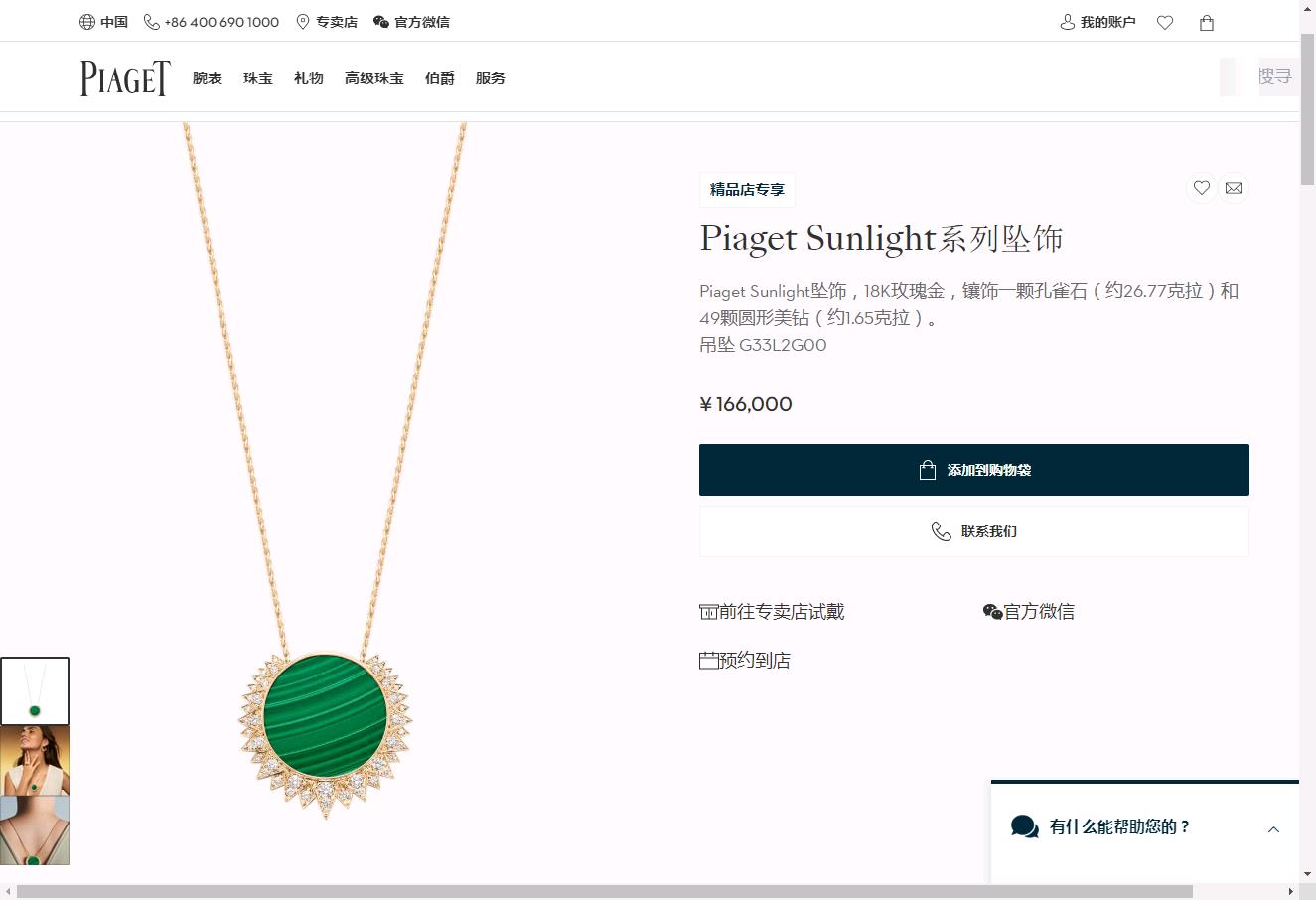
Task: Open the wishlist heart icon in header
Action: 1165,22
